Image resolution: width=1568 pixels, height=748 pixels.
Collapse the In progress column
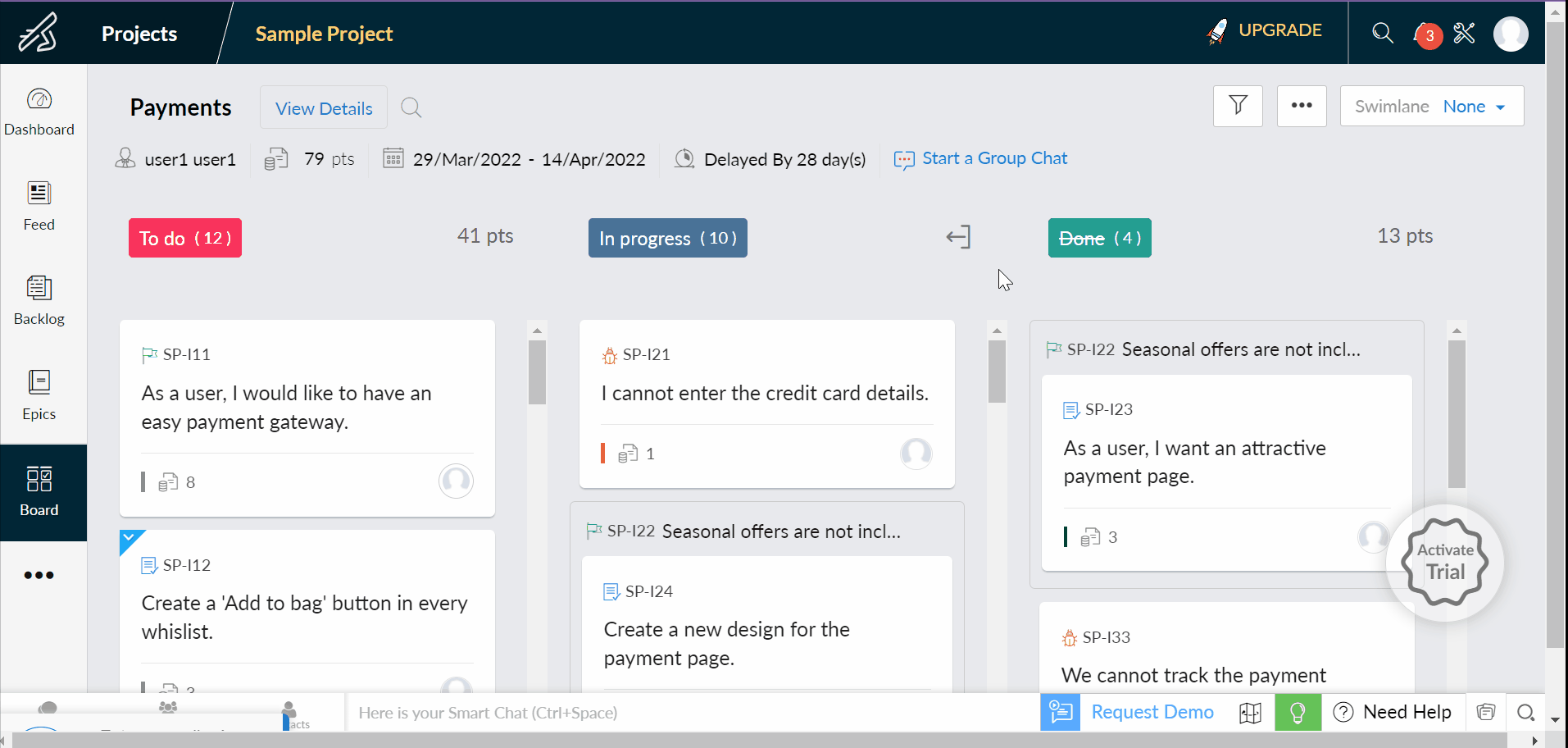(x=958, y=237)
